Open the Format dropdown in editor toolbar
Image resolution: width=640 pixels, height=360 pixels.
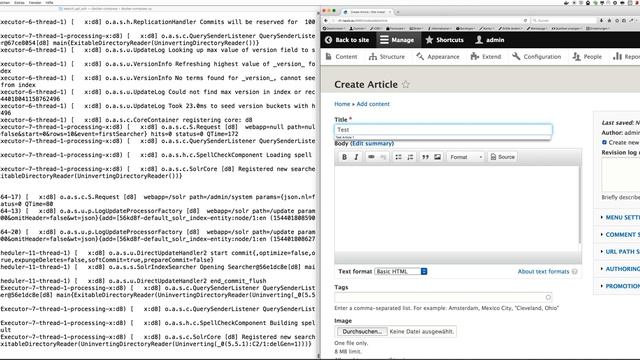[466, 157]
